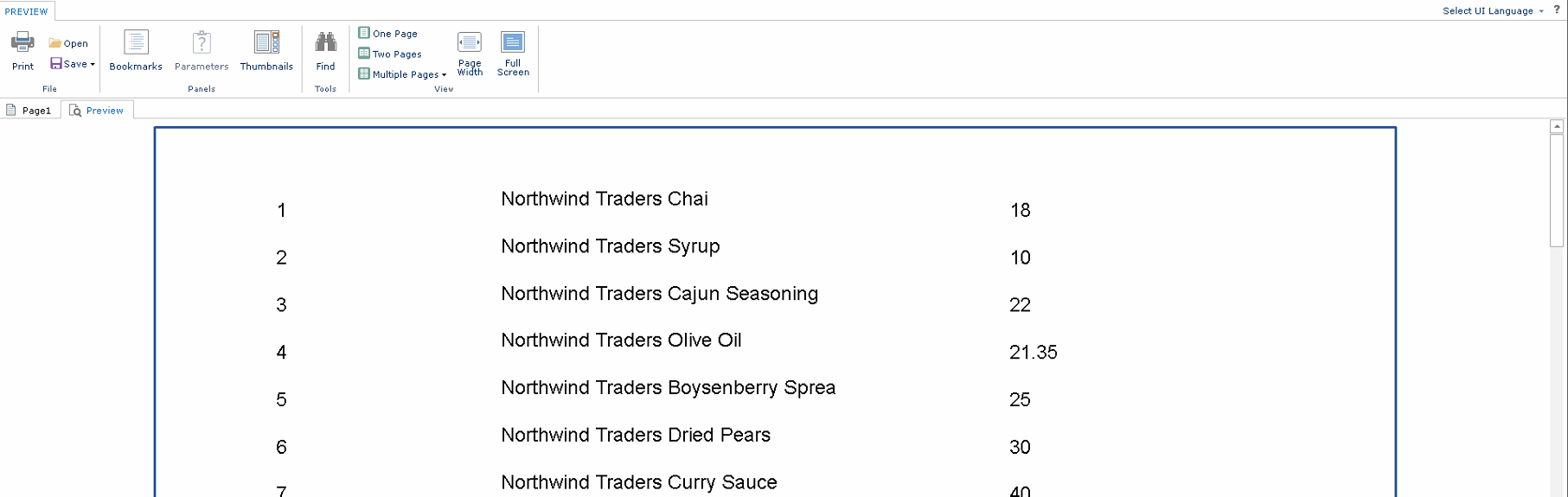Image resolution: width=1568 pixels, height=497 pixels.
Task: Click the Save disk icon
Action: coord(55,63)
